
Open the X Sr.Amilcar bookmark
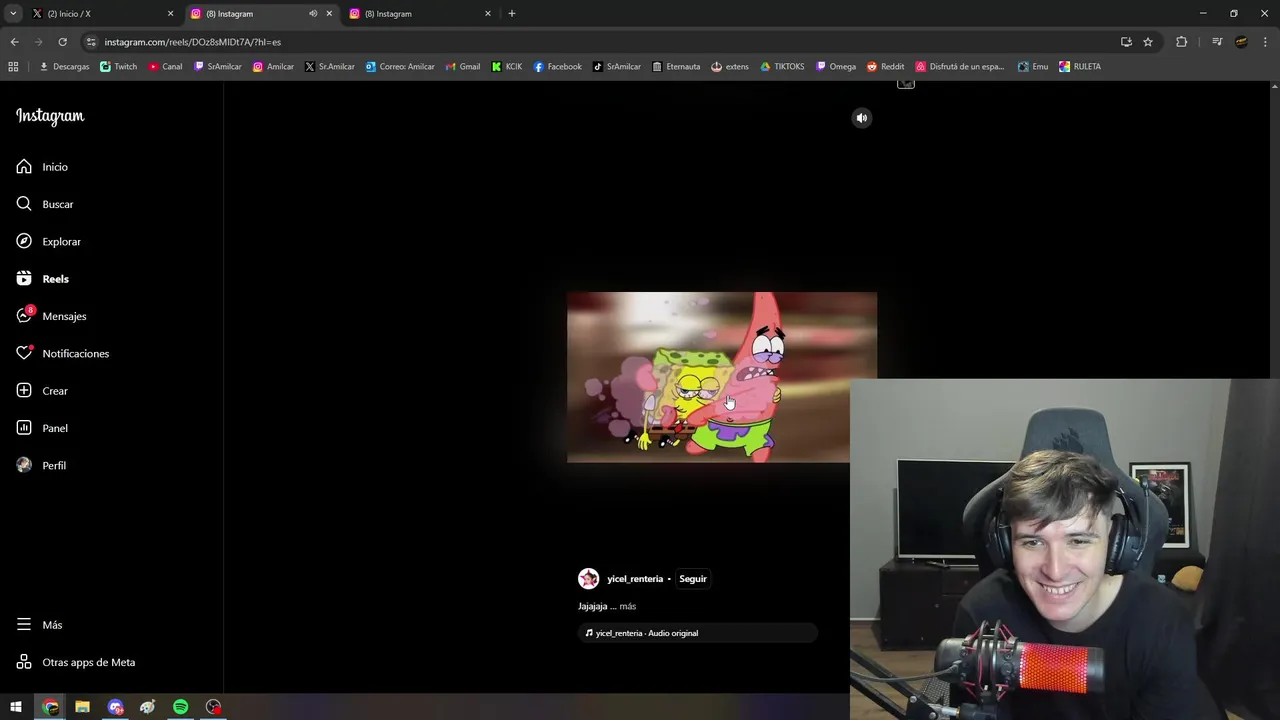330,67
